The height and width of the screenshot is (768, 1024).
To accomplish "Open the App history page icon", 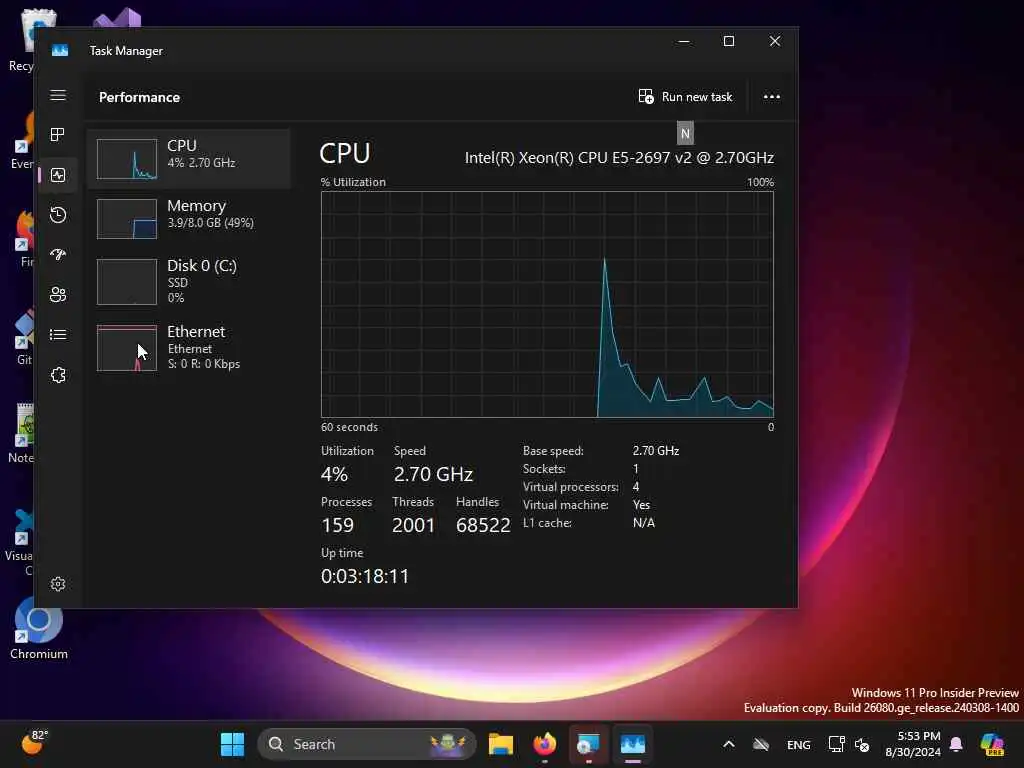I will click(x=58, y=215).
